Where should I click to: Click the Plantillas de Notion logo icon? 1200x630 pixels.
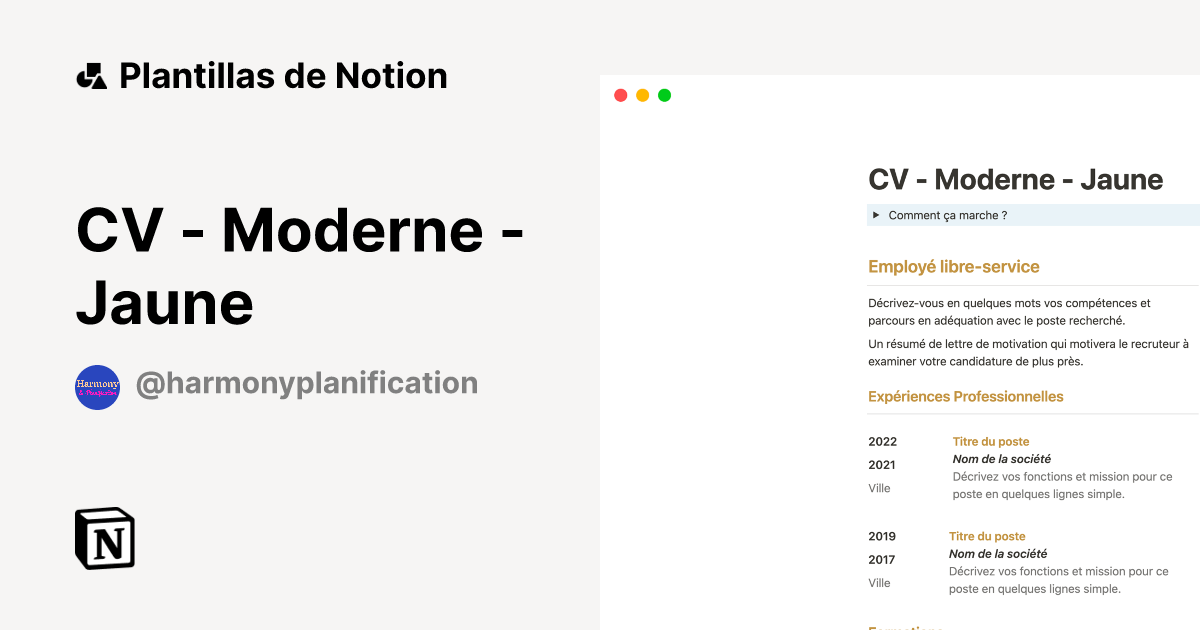[x=91, y=75]
